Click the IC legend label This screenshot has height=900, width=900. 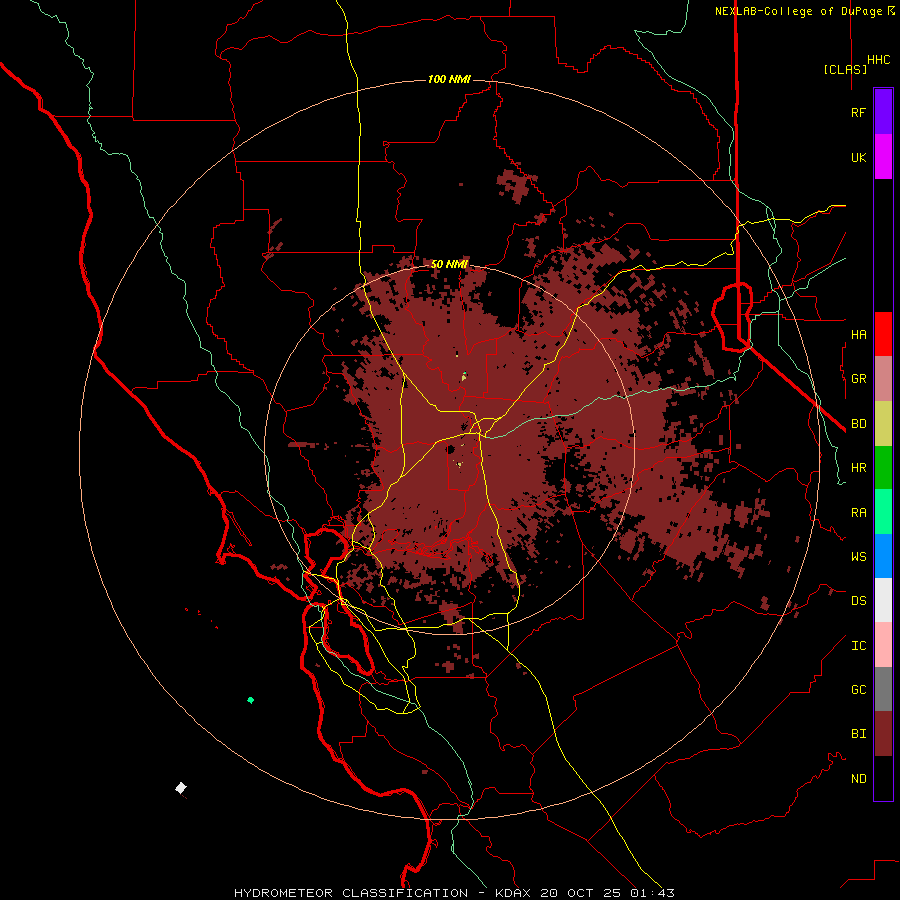[858, 646]
